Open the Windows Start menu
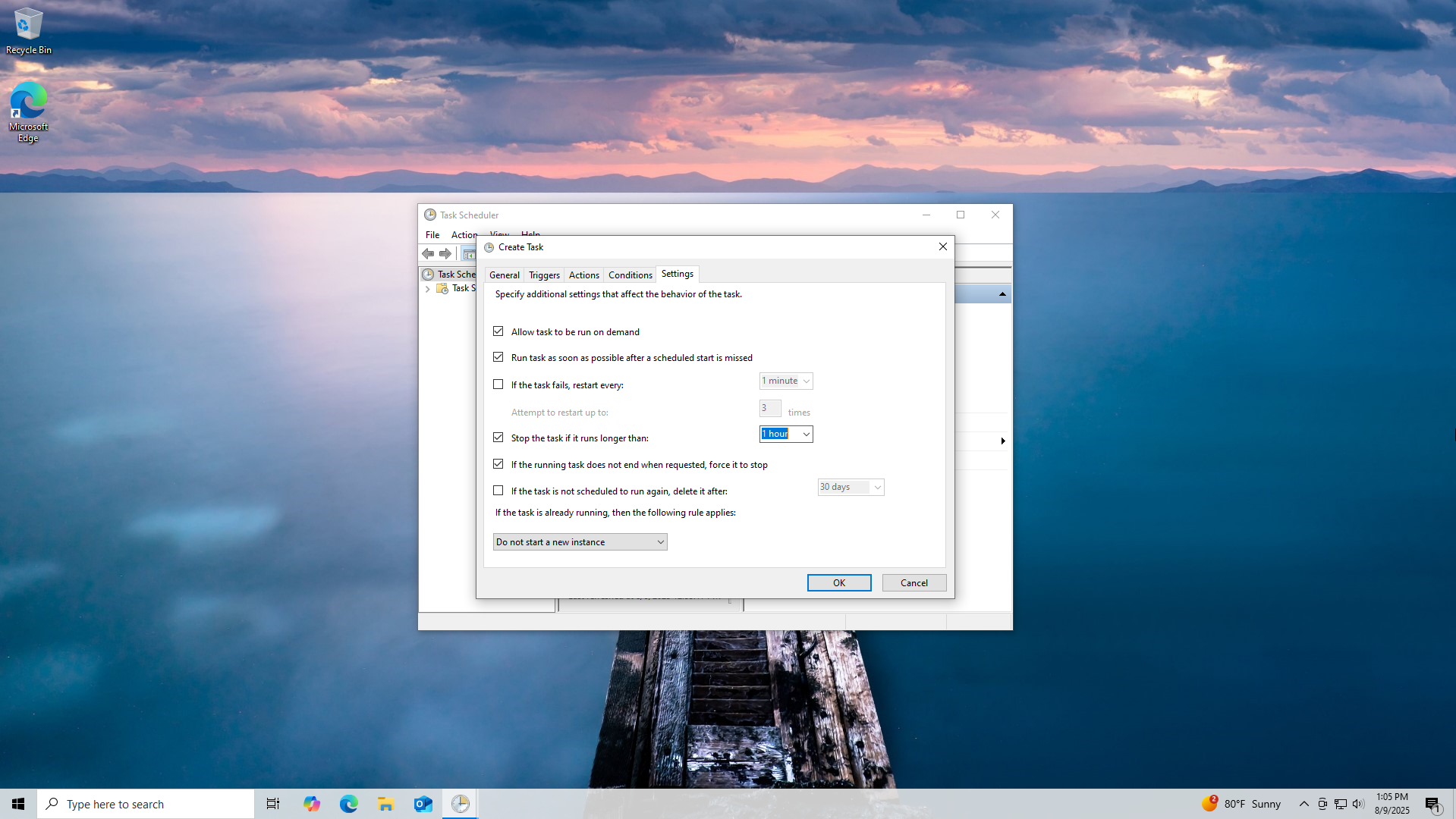This screenshot has width=1456, height=819. 18,804
